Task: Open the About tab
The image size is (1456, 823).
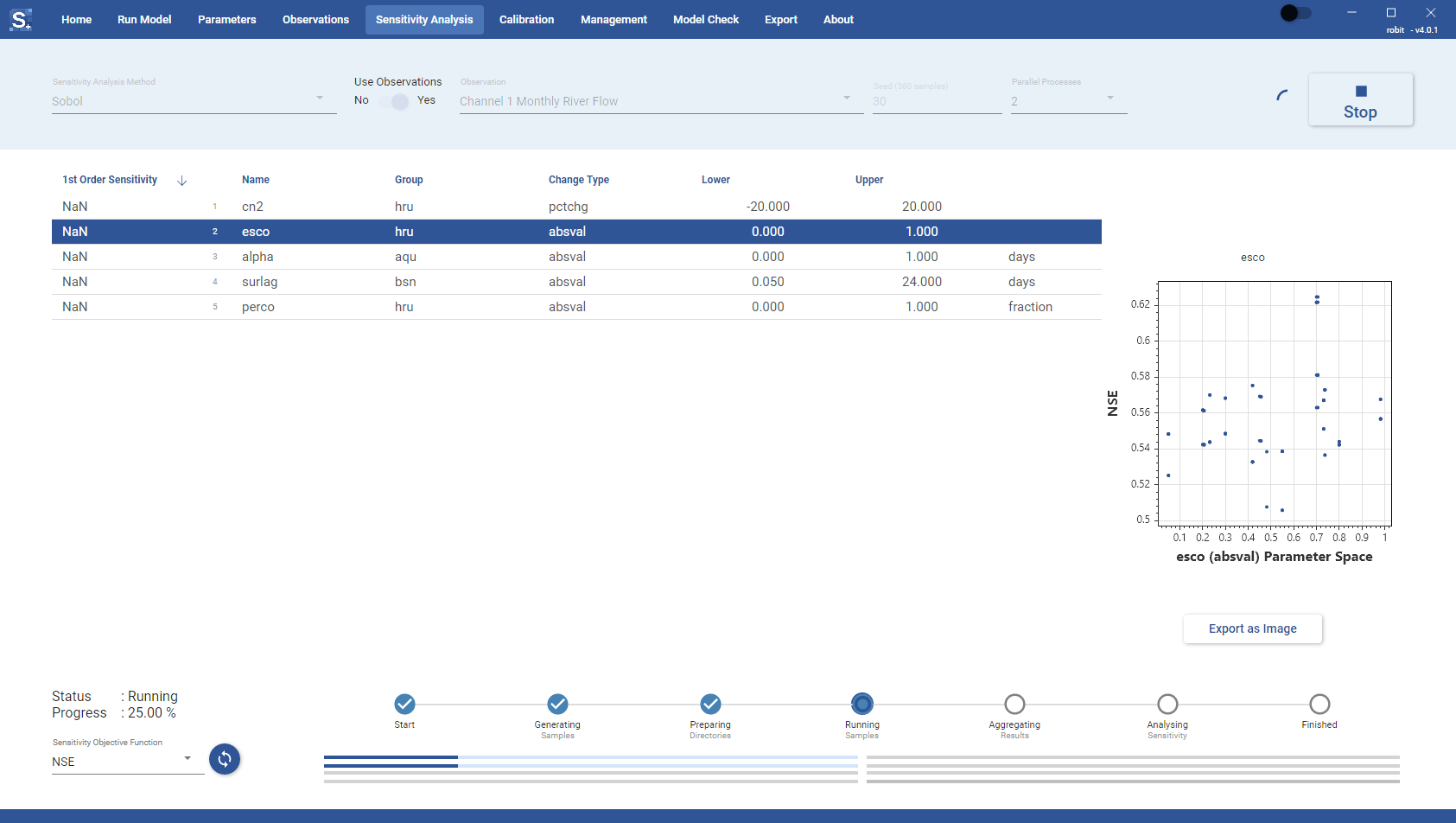Action: [x=838, y=19]
